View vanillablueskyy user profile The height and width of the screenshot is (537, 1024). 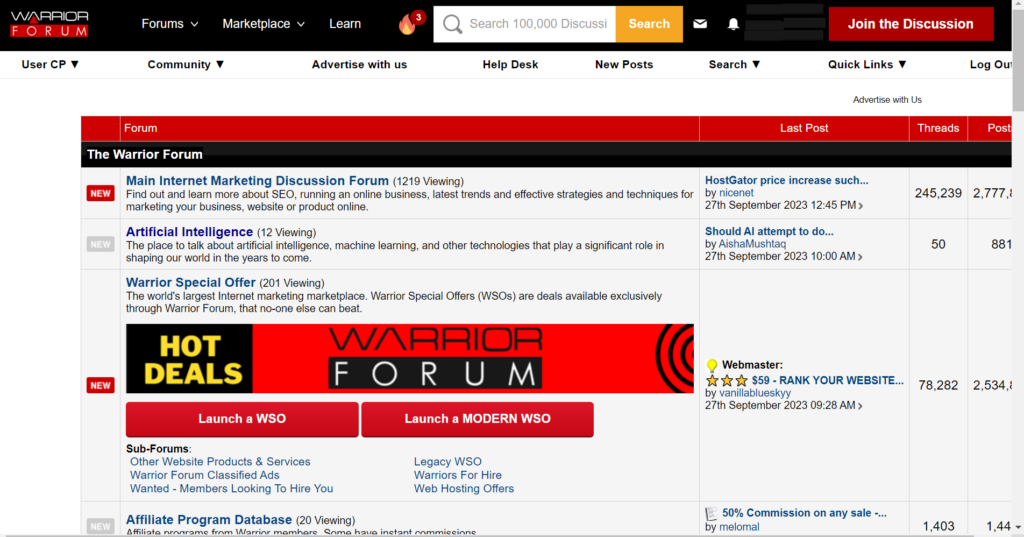754,393
